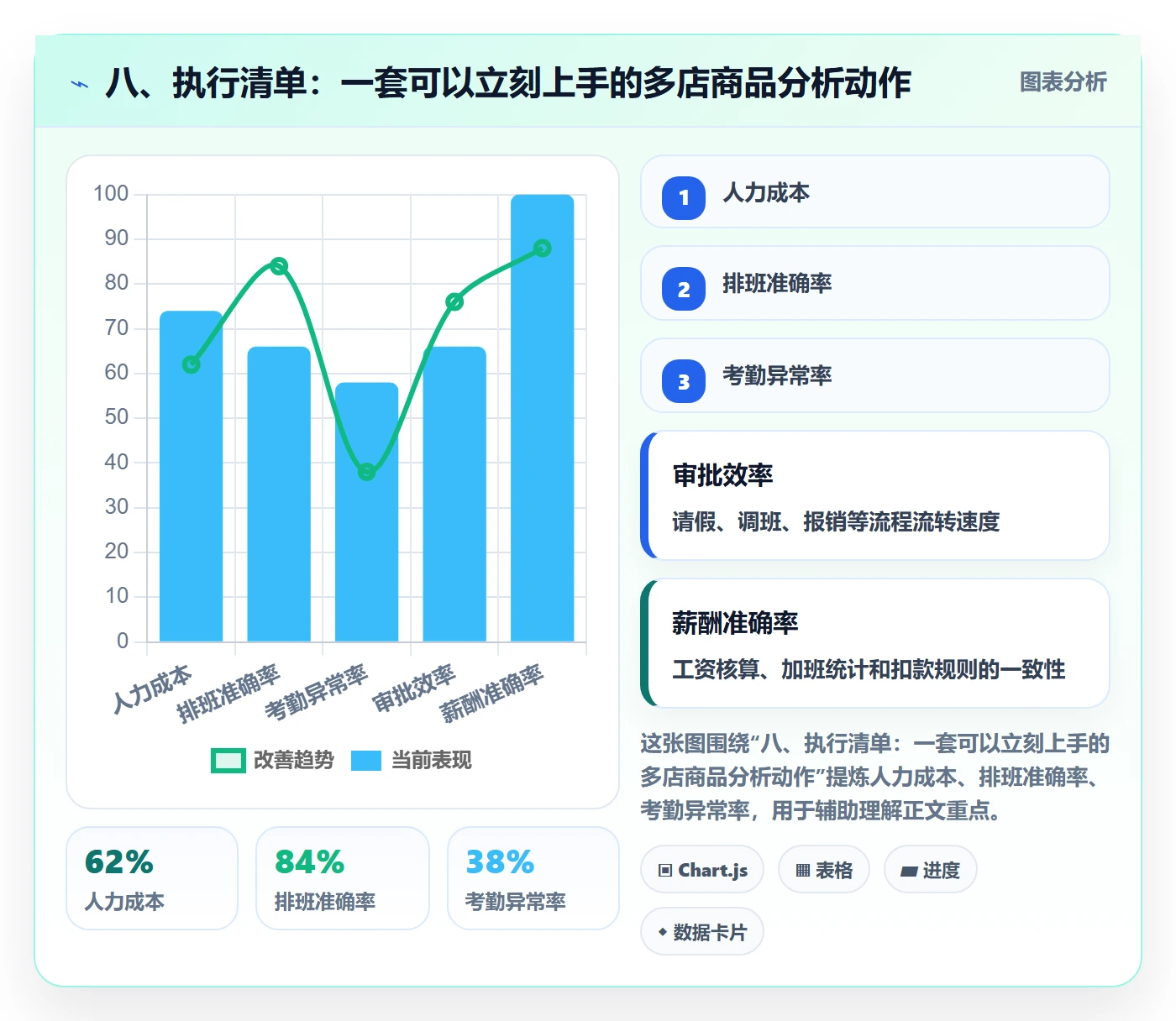Click the diamond icon in the 数据卡片 tag
1176x1021 pixels.
[663, 932]
